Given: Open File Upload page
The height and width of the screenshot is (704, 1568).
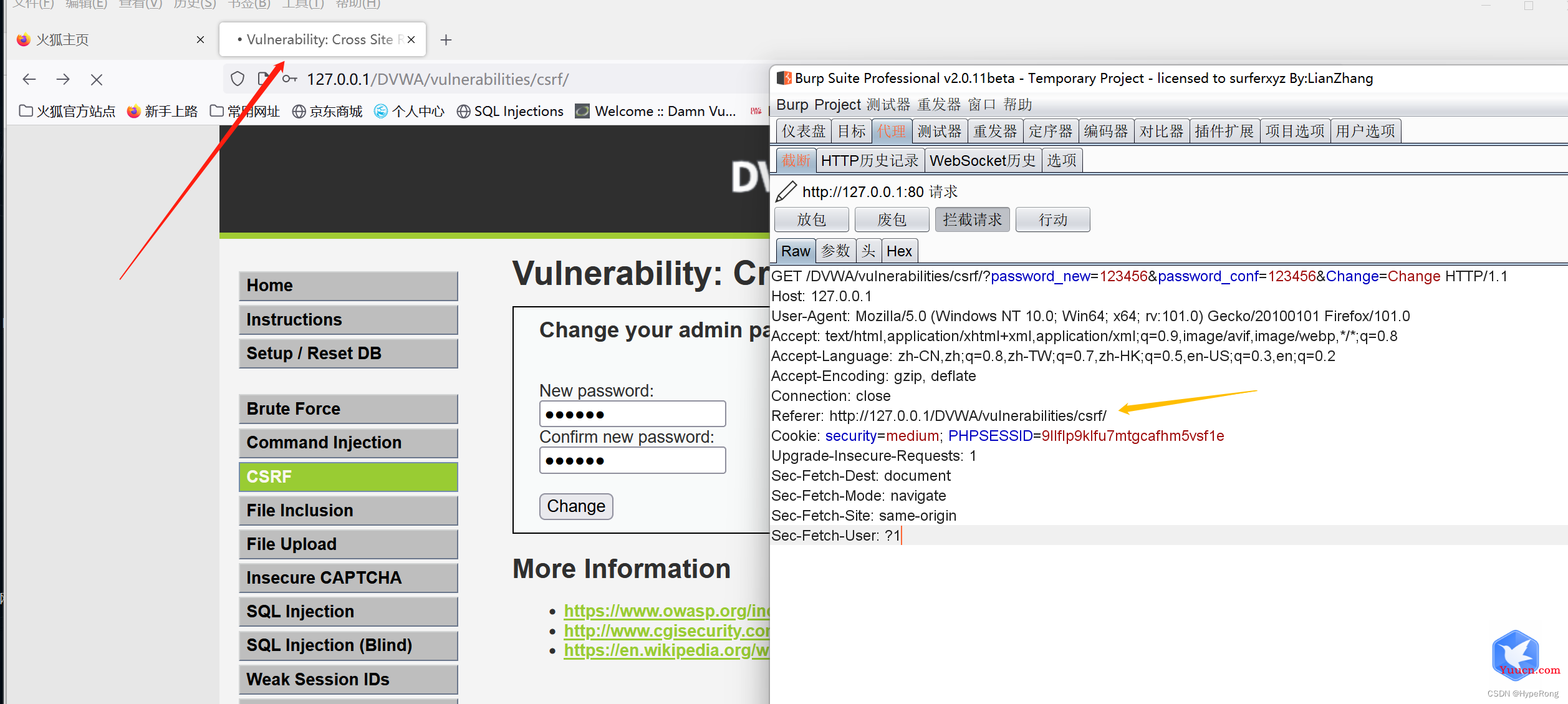Looking at the screenshot, I should point(349,544).
